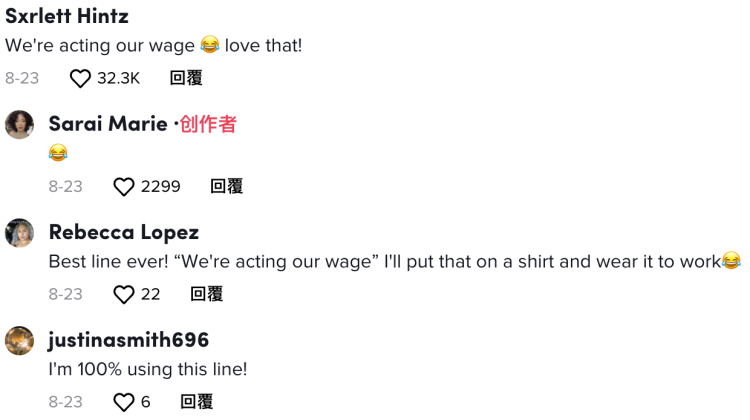Like Sxrlett Hintz's comment with heart icon
Image resolution: width=750 pixels, height=420 pixels.
tap(80, 78)
